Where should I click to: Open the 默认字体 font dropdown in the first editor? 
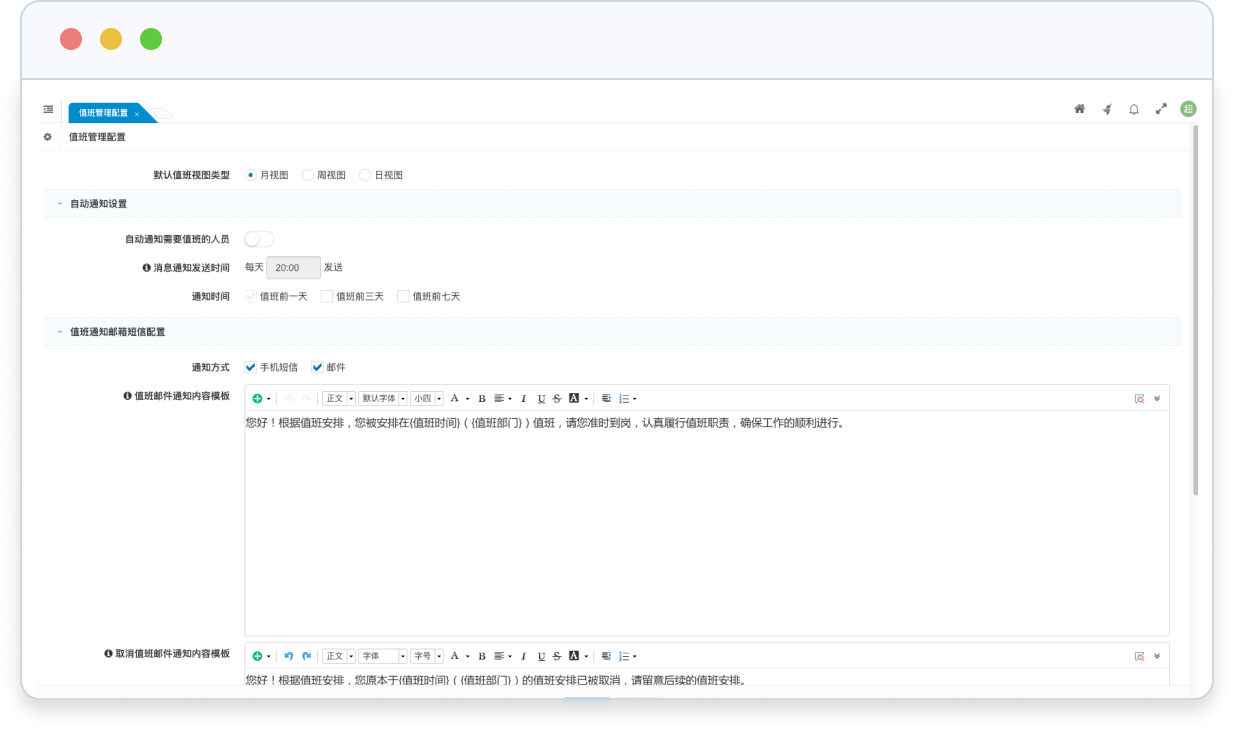coord(383,399)
